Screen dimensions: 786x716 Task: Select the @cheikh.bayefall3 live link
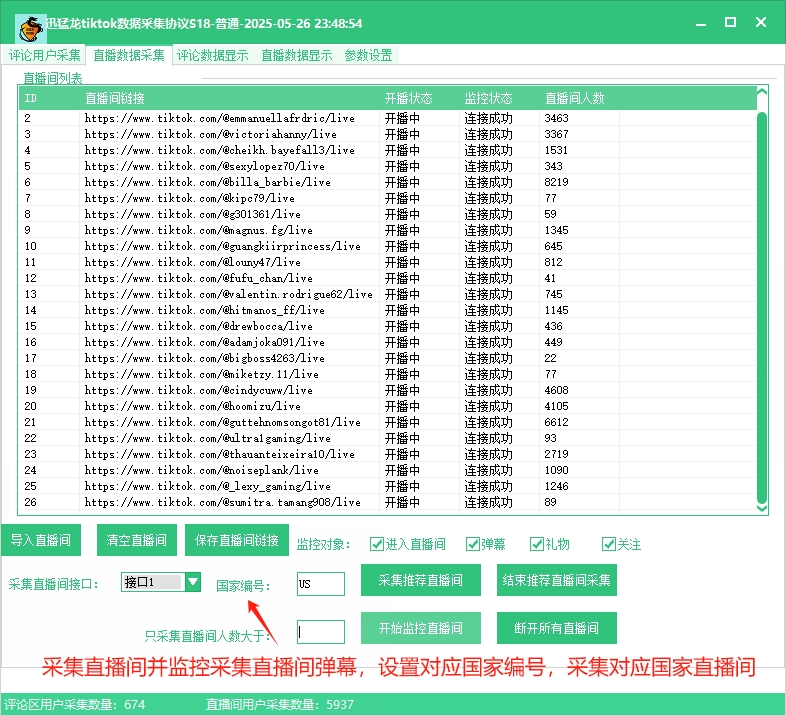click(220, 150)
